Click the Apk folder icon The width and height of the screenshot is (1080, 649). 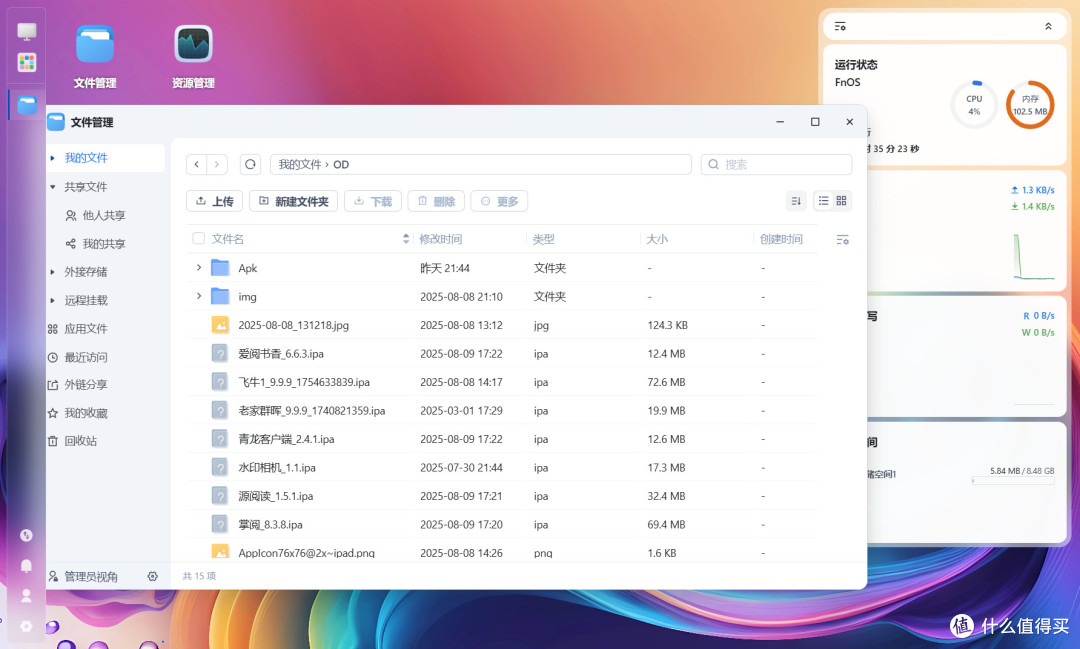click(220, 267)
